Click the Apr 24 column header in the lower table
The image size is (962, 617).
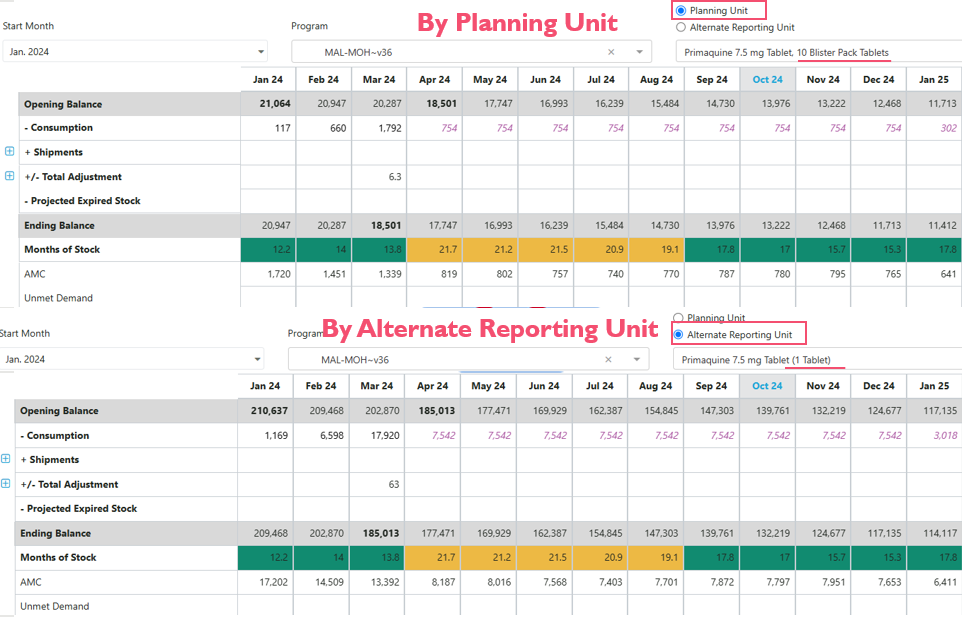[x=433, y=386]
